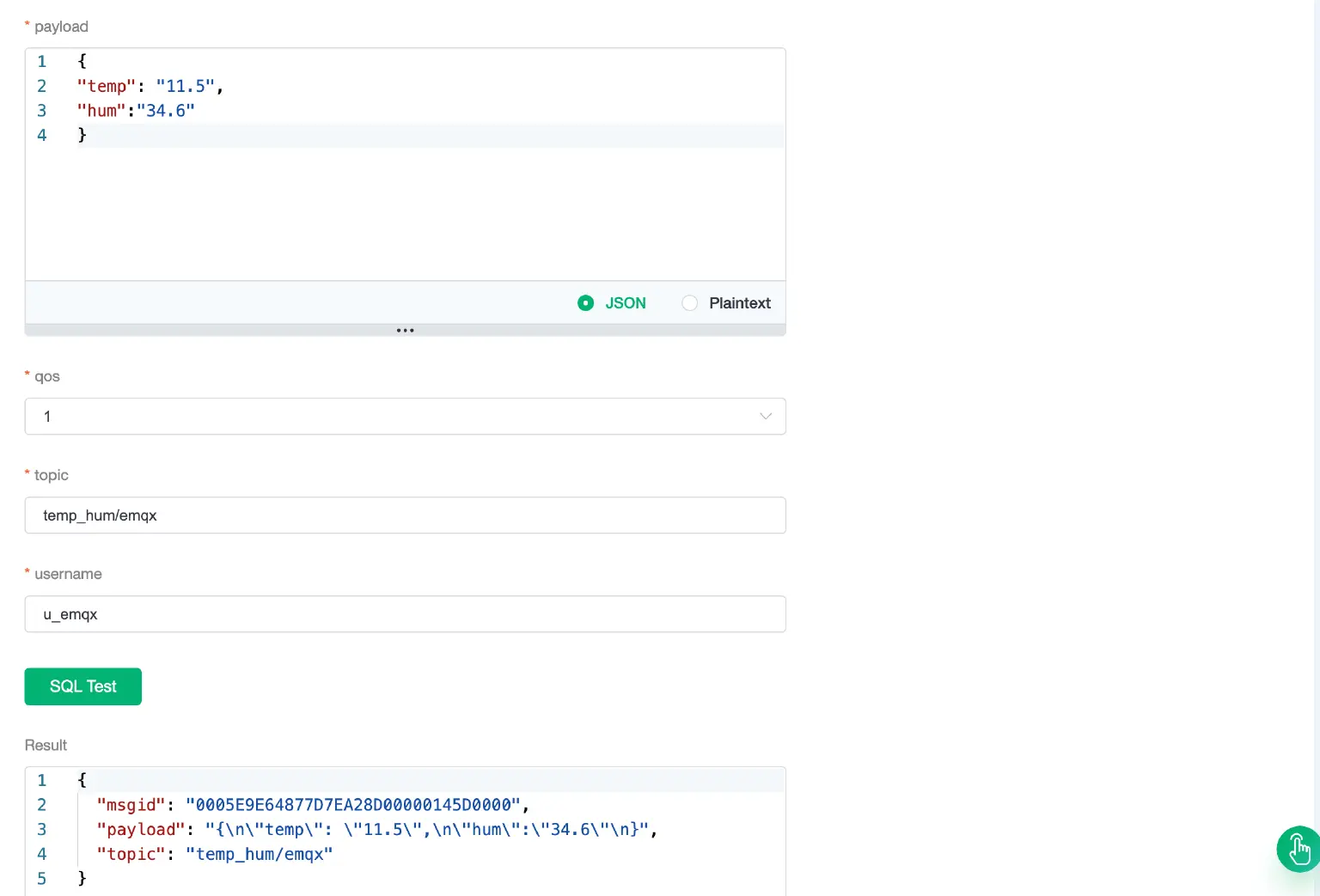Screen dimensions: 1320x896
Task: Select the JSON payload format option
Action: coord(585,302)
